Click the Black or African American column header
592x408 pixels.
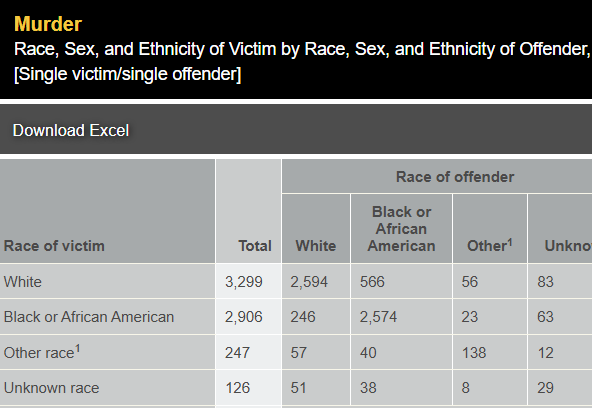tap(401, 228)
